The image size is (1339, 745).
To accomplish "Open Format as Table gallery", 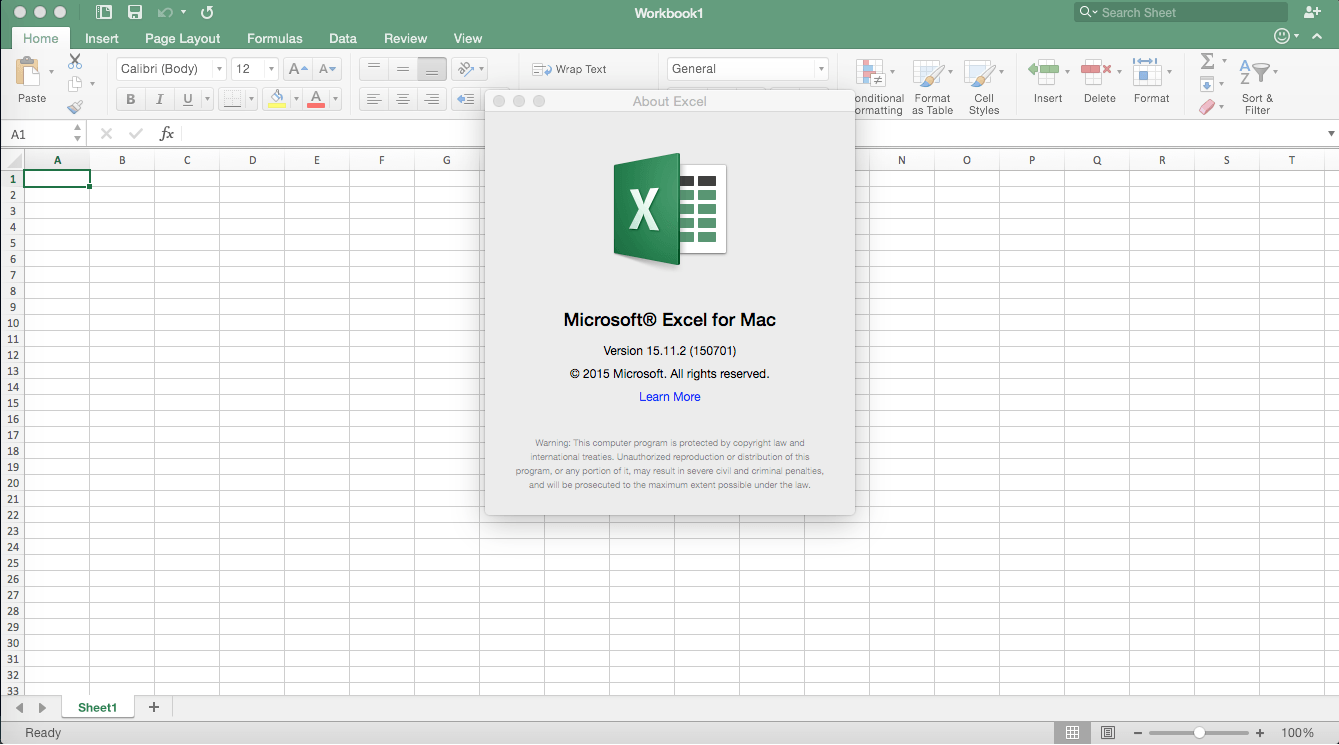I will pyautogui.click(x=932, y=86).
